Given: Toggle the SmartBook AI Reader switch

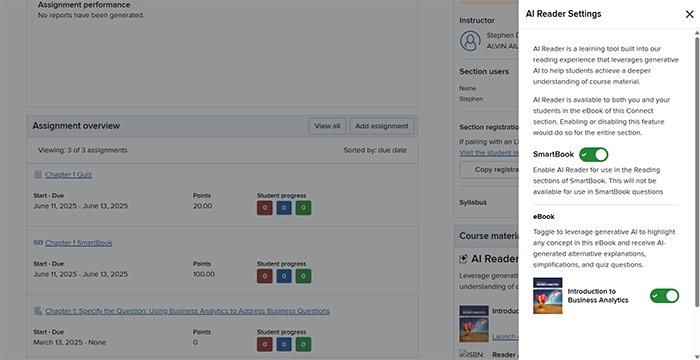Looking at the screenshot, I should pyautogui.click(x=593, y=155).
